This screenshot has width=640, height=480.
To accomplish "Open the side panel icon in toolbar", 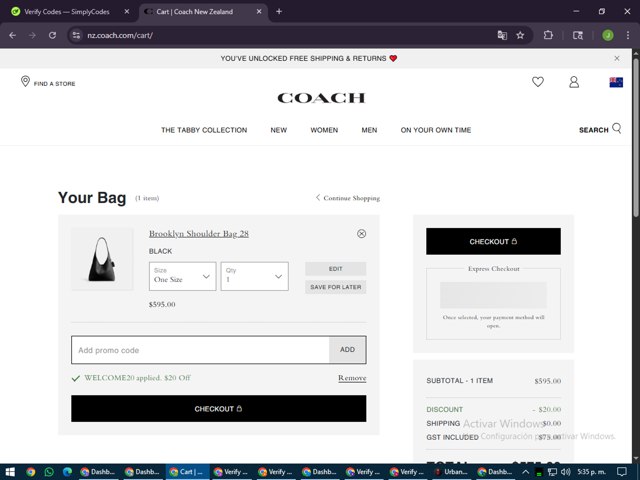I will pos(578,36).
